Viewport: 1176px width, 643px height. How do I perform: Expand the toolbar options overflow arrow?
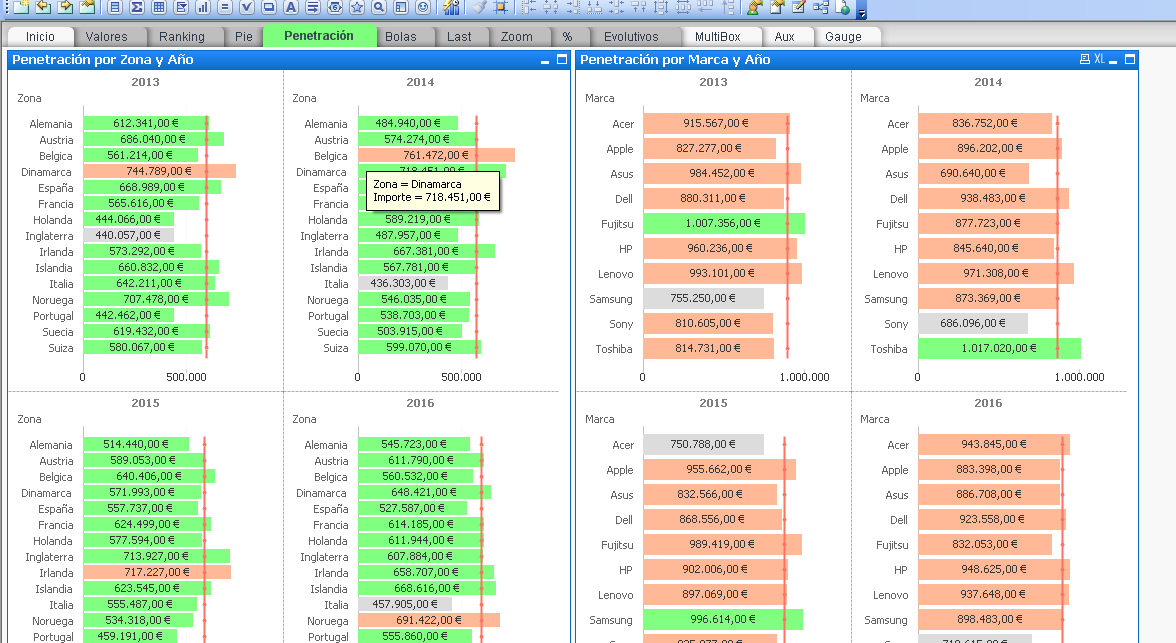tap(862, 12)
